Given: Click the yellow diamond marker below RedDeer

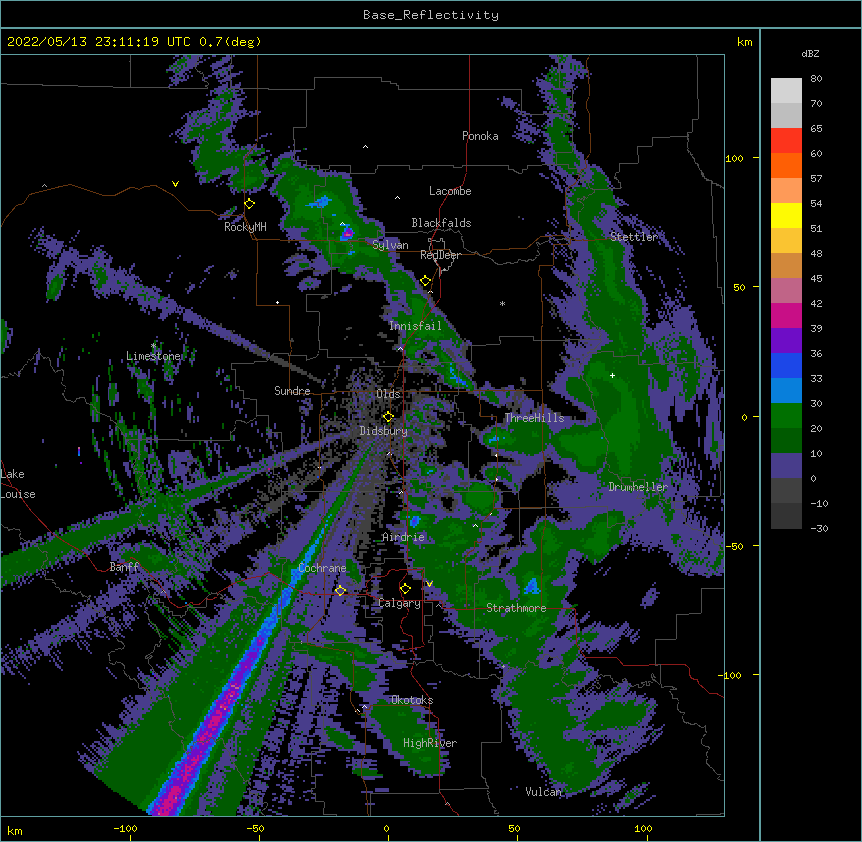Looking at the screenshot, I should pos(426,281).
